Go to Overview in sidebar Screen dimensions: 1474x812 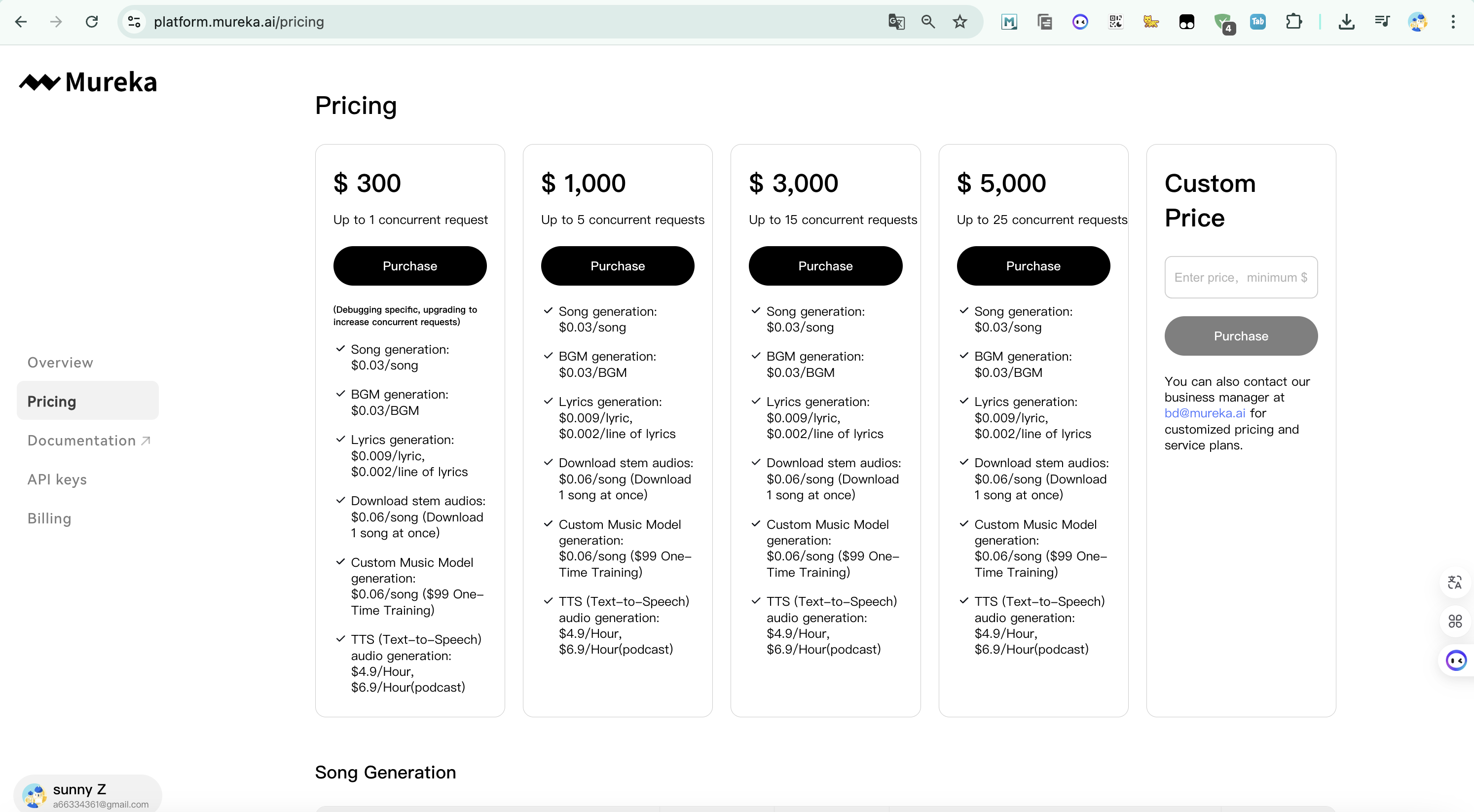click(60, 362)
